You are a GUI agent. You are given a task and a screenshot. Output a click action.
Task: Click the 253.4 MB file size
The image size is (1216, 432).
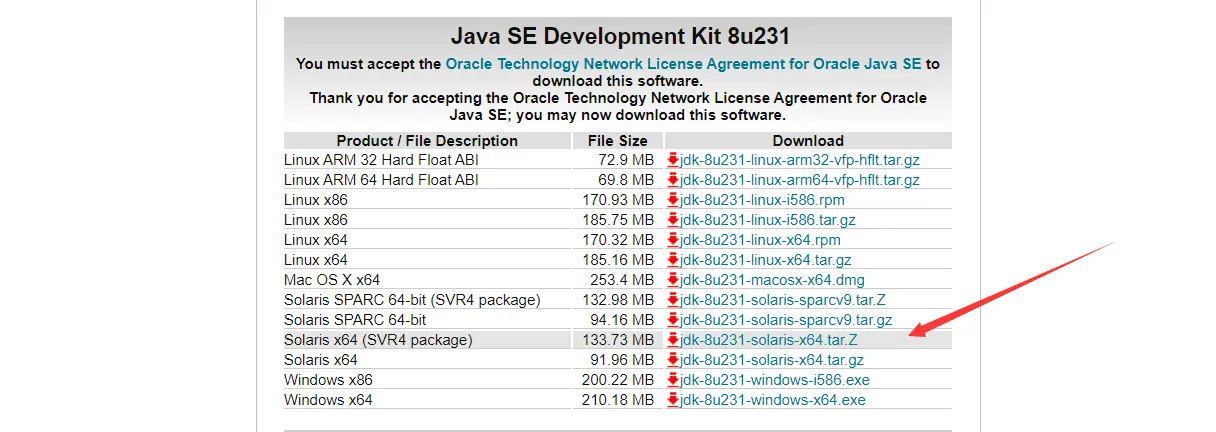[x=622, y=280]
